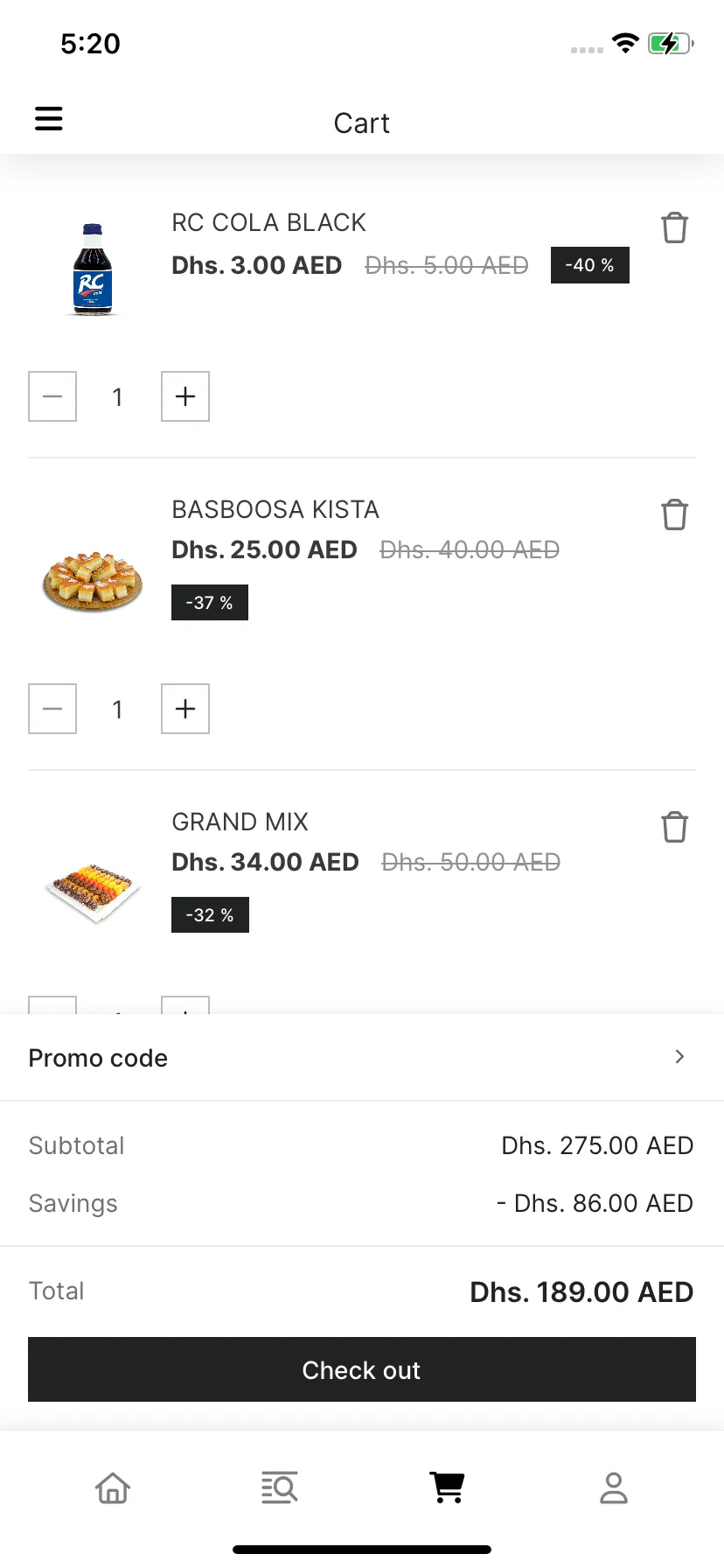Viewport: 724px width, 1568px height.
Task: Tap the cart icon in bottom bar
Action: [x=447, y=1487]
